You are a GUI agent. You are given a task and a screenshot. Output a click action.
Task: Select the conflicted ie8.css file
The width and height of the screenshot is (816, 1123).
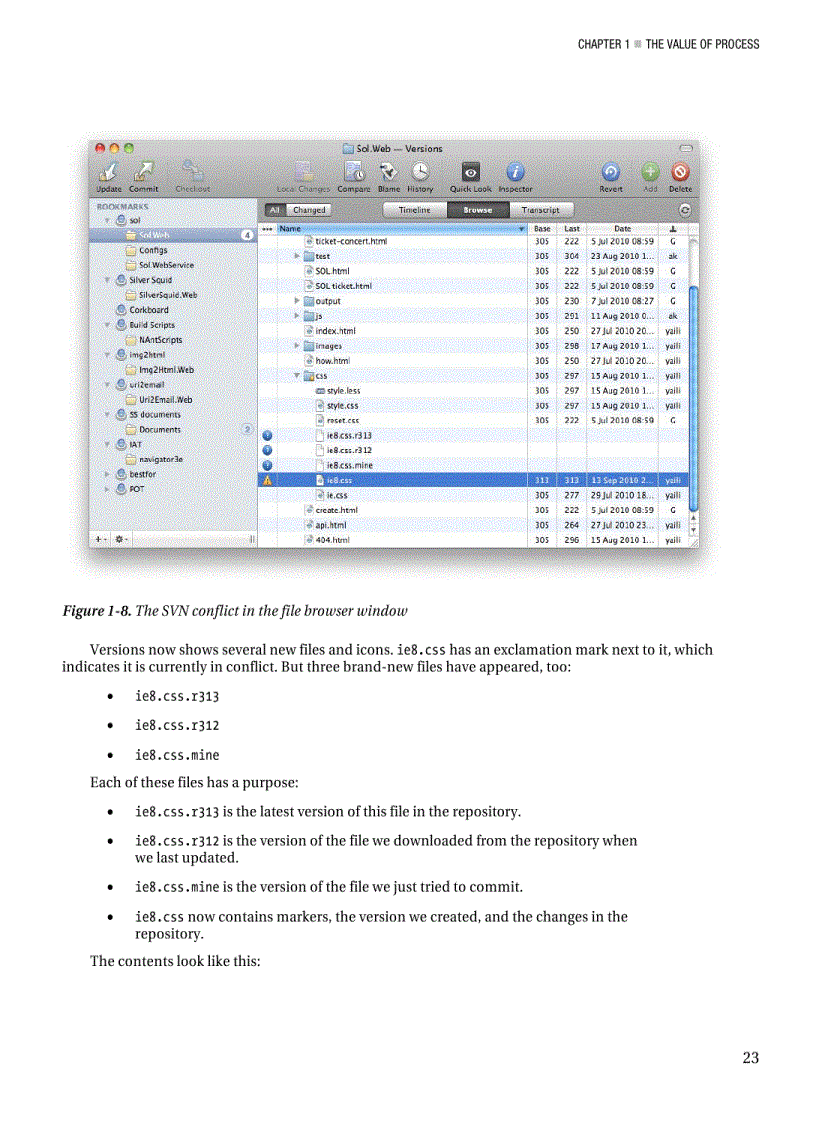coord(338,480)
